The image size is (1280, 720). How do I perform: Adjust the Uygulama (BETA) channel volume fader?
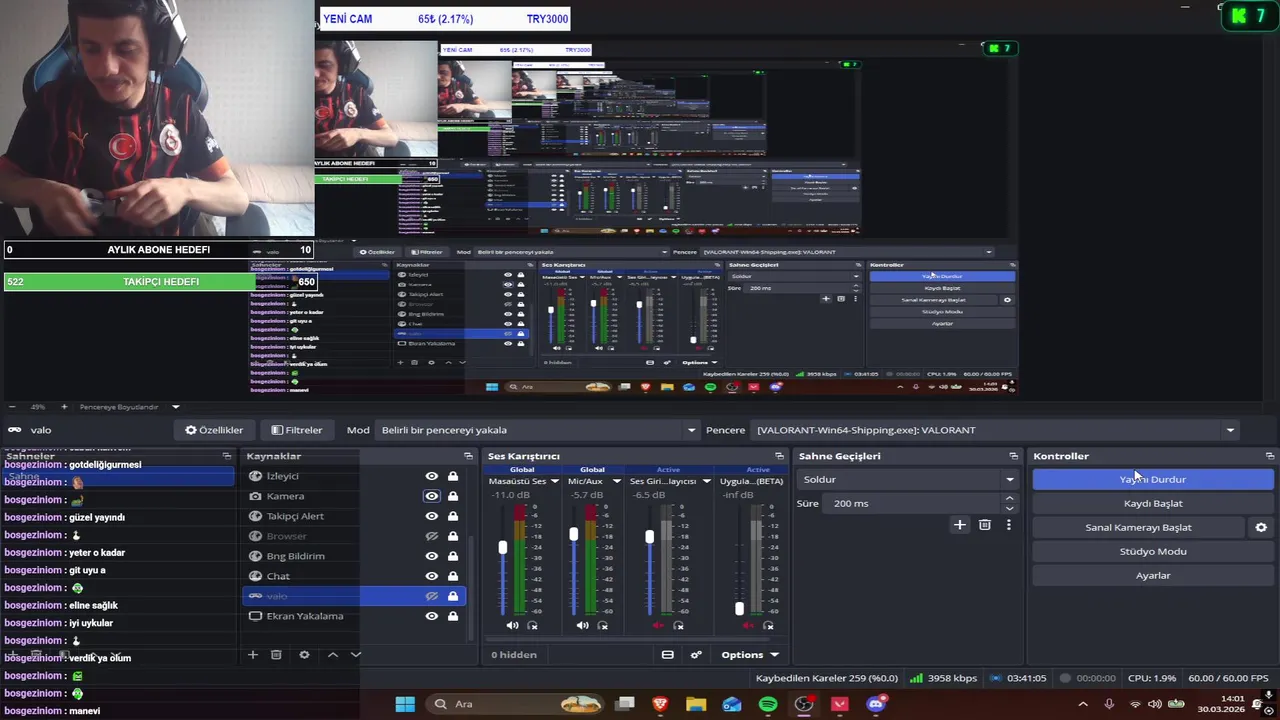coord(739,608)
